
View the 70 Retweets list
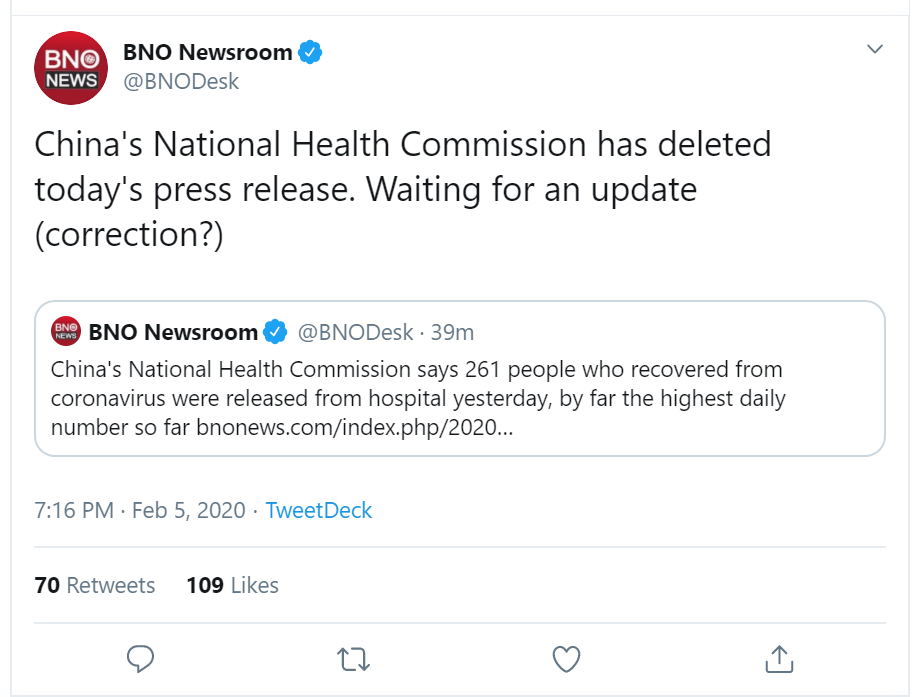coord(95,585)
